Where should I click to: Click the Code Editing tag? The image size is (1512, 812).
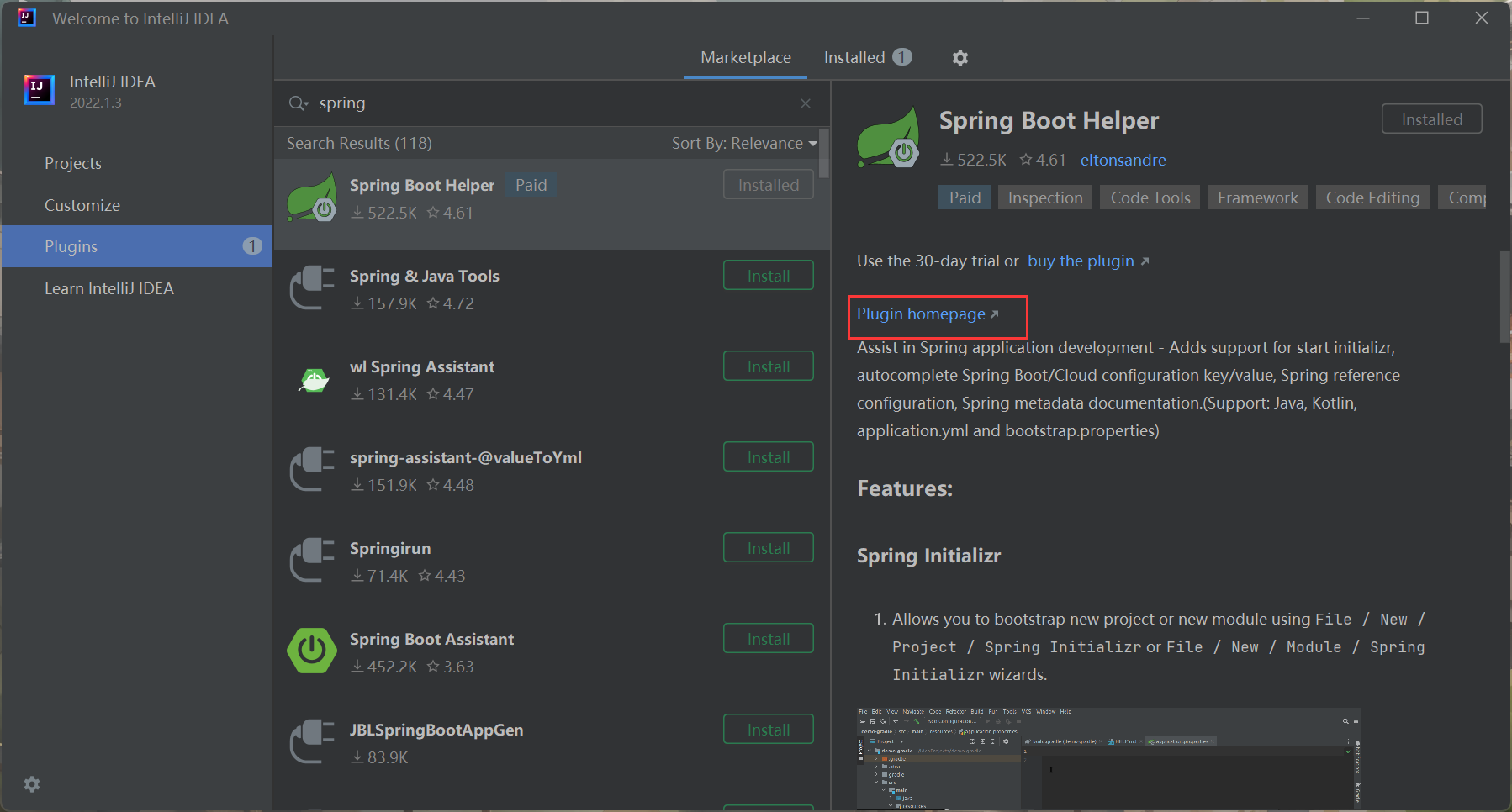coord(1372,198)
